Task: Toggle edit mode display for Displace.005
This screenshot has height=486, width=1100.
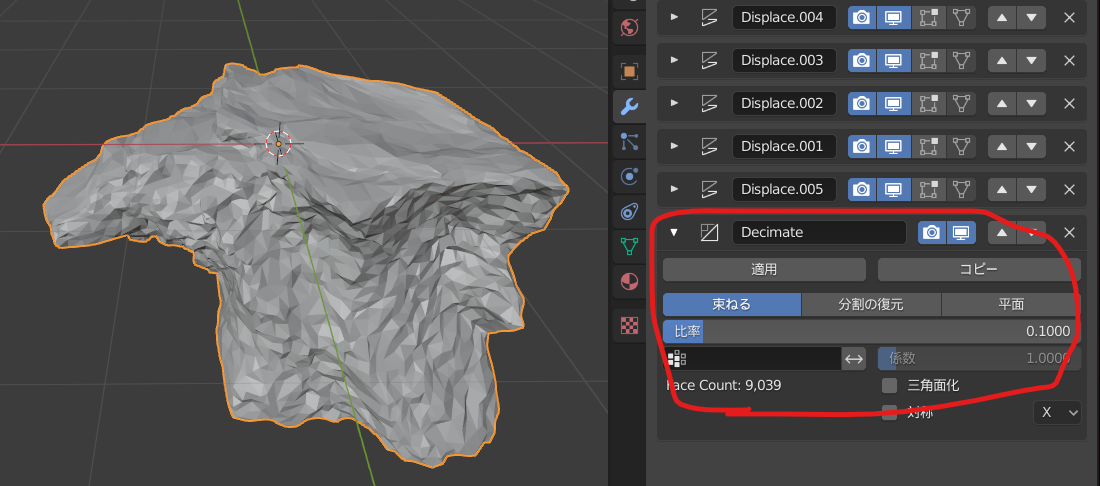Action: tap(929, 189)
